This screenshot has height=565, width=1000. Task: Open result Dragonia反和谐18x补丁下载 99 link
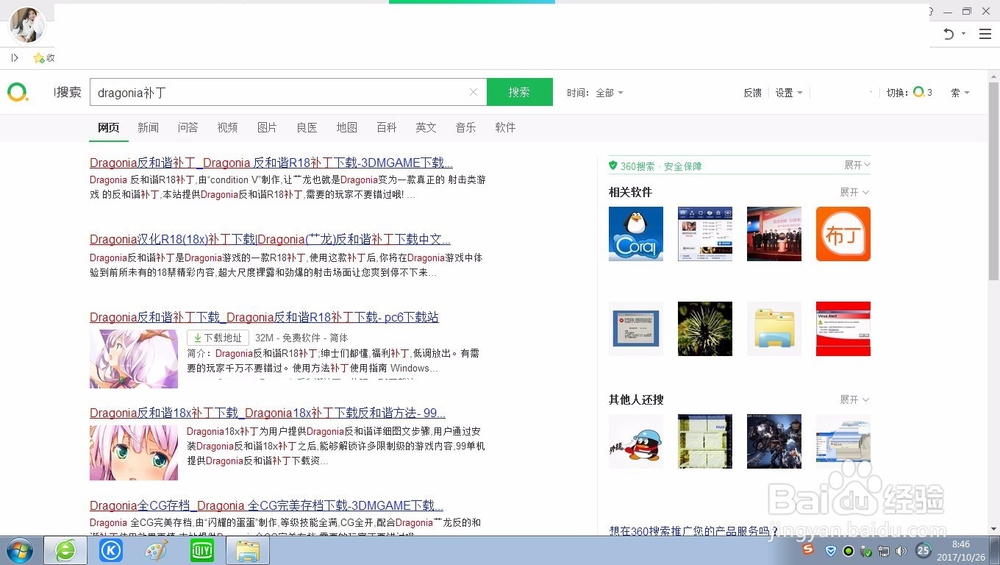(267, 413)
